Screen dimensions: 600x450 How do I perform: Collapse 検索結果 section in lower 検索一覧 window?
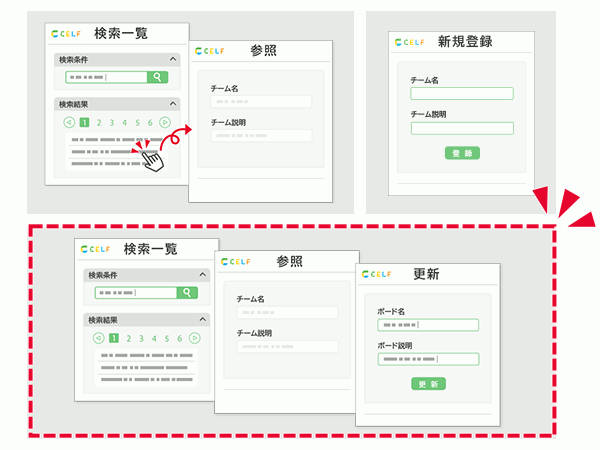(x=202, y=319)
